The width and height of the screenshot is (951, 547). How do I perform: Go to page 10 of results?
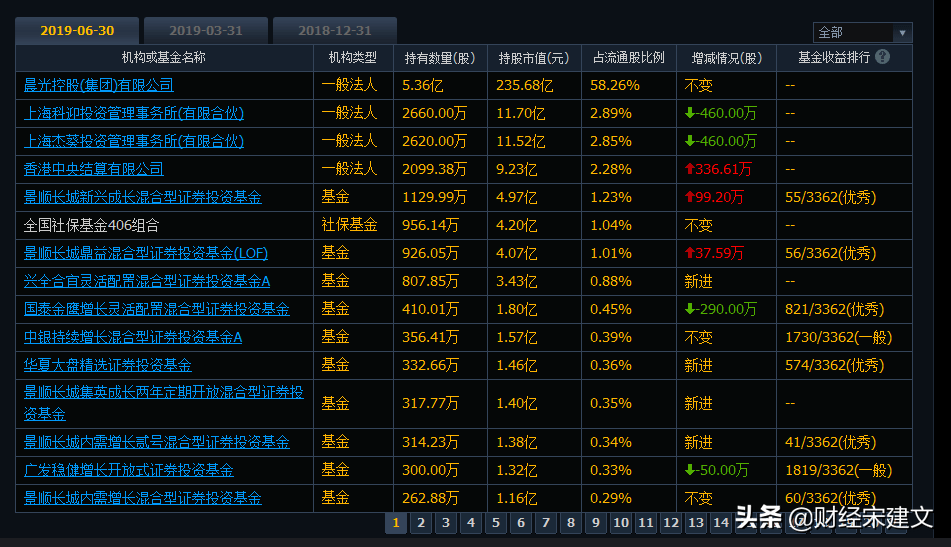tap(620, 523)
